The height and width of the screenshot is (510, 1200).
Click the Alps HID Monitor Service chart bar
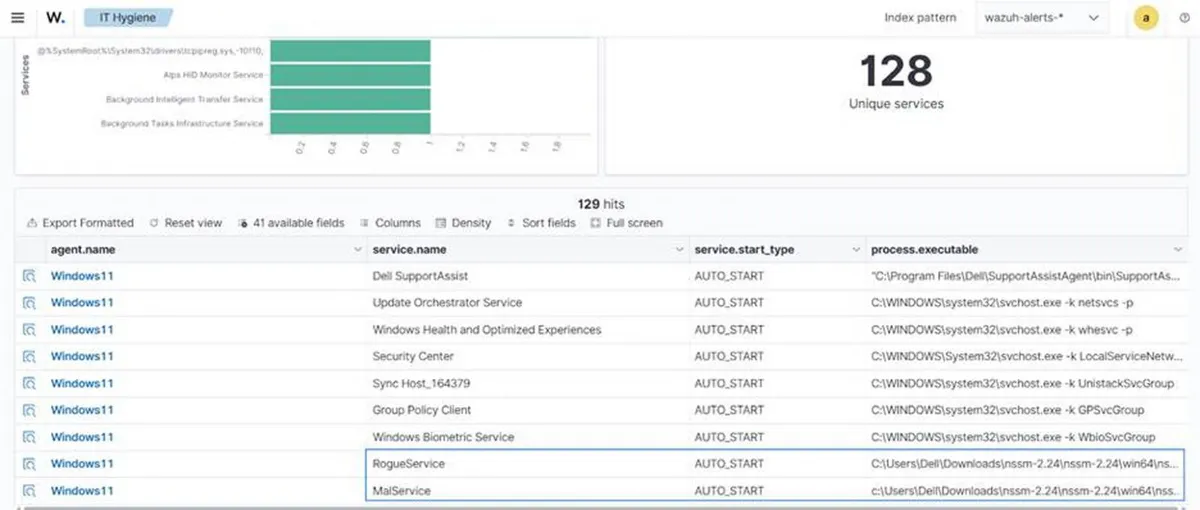pos(350,75)
